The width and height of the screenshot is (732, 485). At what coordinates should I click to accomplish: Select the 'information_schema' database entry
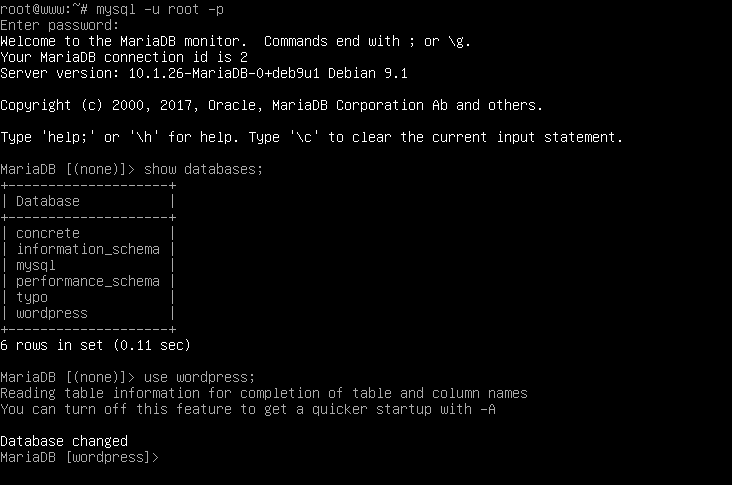point(87,249)
